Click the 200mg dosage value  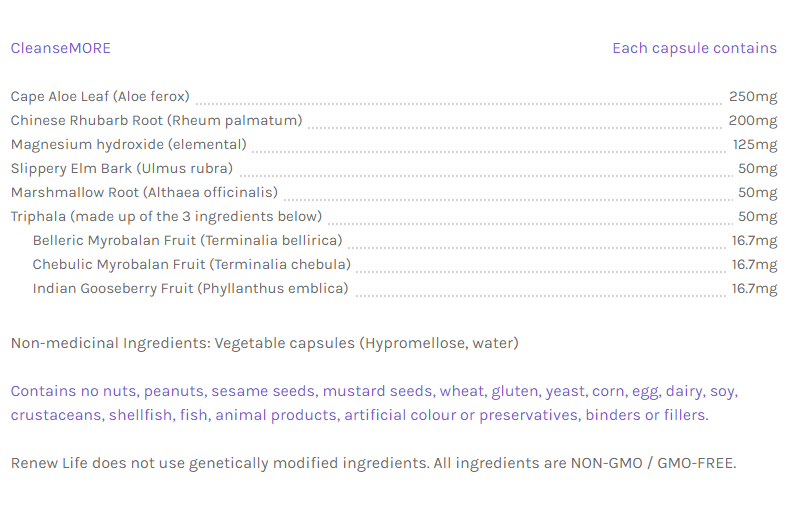(x=753, y=121)
